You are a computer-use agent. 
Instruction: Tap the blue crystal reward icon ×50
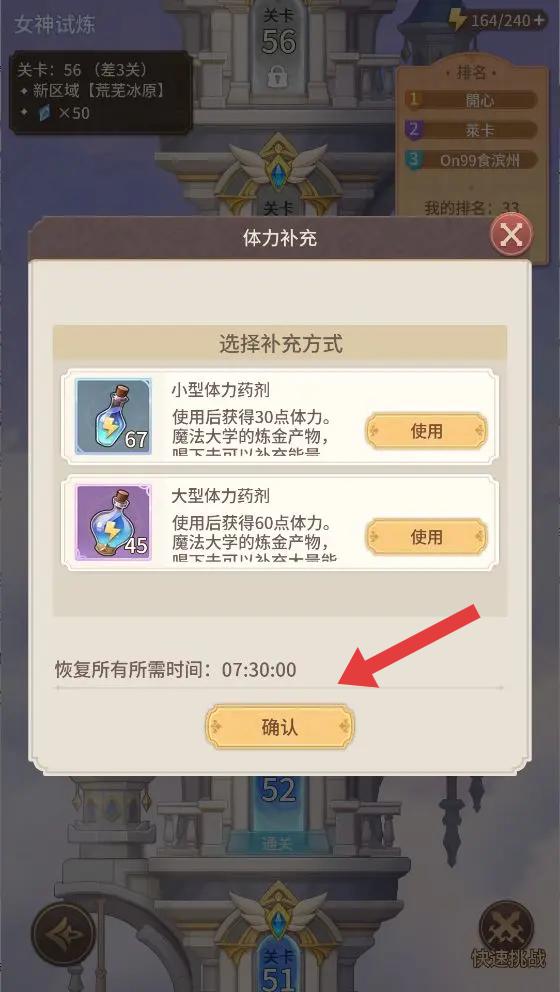coord(44,113)
